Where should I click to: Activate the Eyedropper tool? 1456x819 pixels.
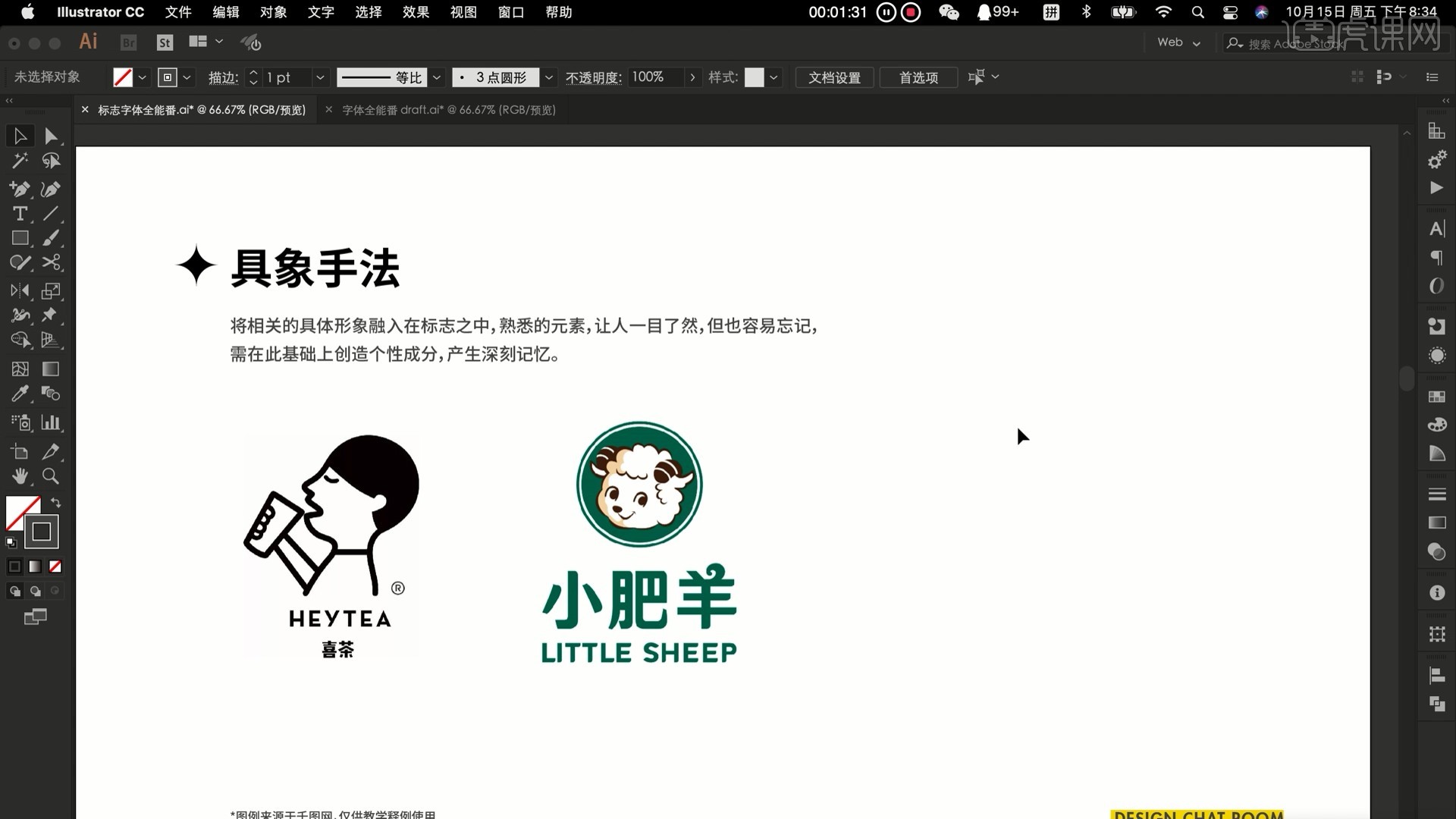point(20,394)
